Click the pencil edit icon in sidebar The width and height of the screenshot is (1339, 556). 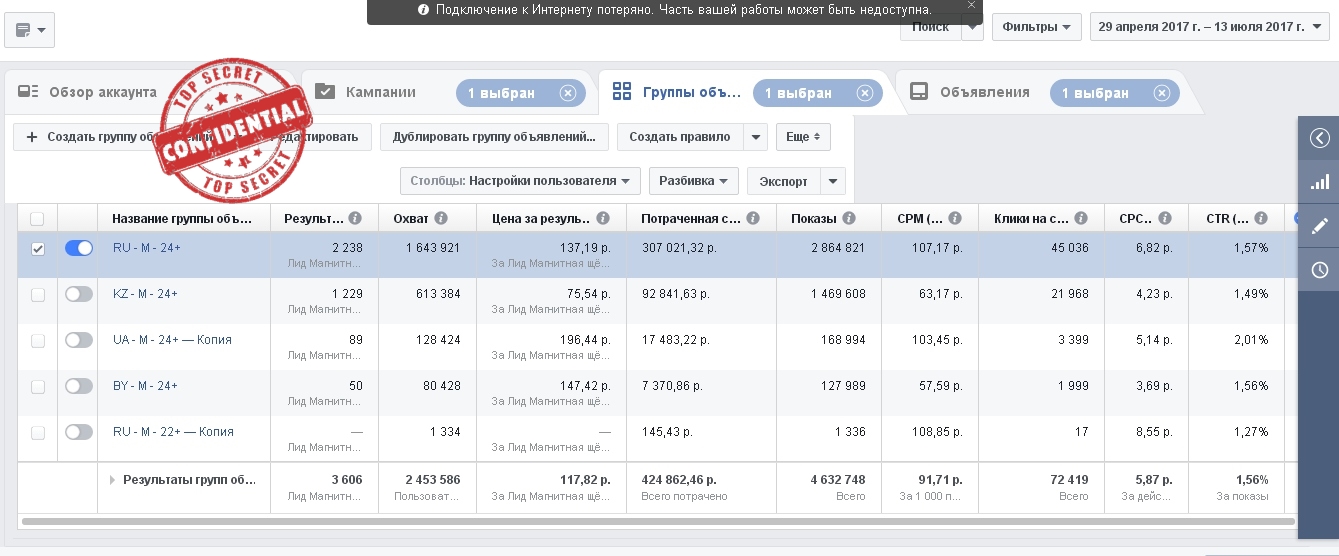click(x=1319, y=226)
